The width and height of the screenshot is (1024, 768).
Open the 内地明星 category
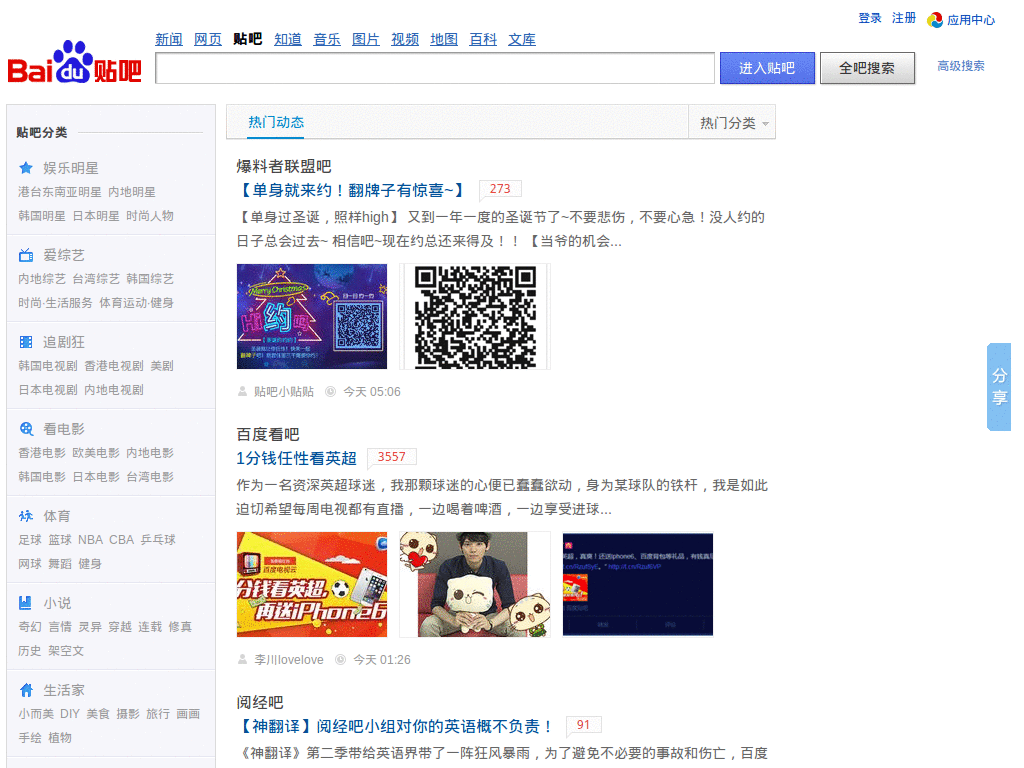[x=132, y=192]
